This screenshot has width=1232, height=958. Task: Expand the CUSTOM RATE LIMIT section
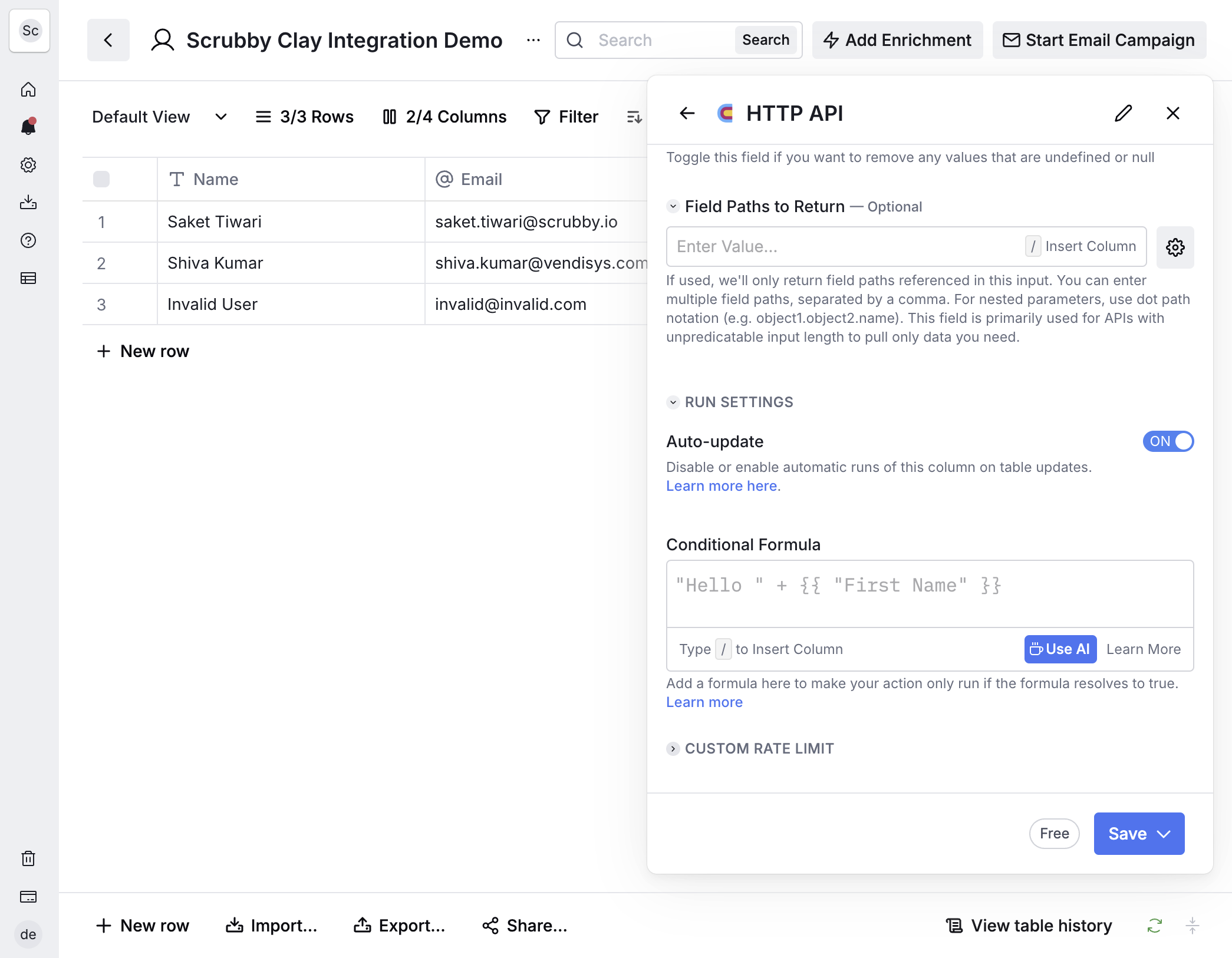point(673,749)
